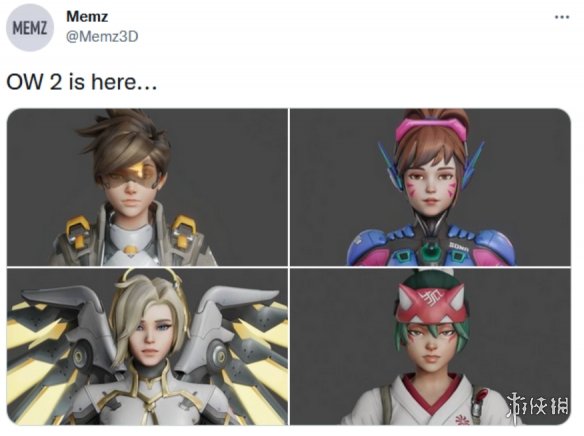This screenshot has height=436, width=584.
Task: Click Mercy's left yellow wing
Action: pos(41,354)
